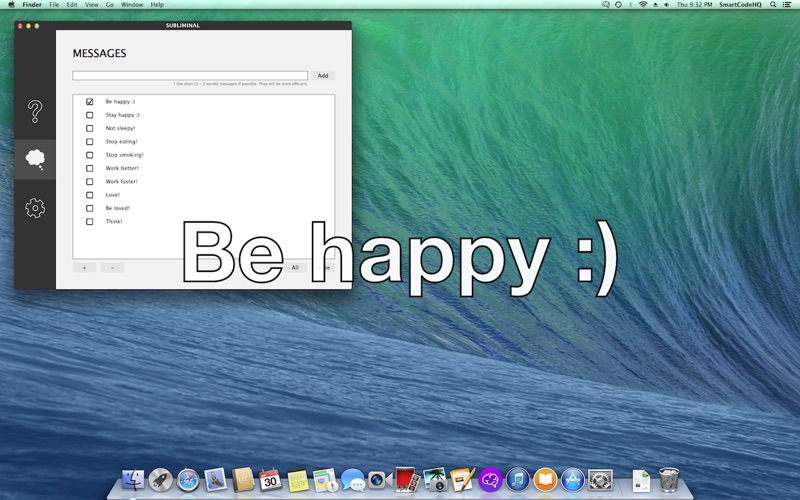Open the SmartCodeHQ user menu
This screenshot has height=500, width=800.
740,5
